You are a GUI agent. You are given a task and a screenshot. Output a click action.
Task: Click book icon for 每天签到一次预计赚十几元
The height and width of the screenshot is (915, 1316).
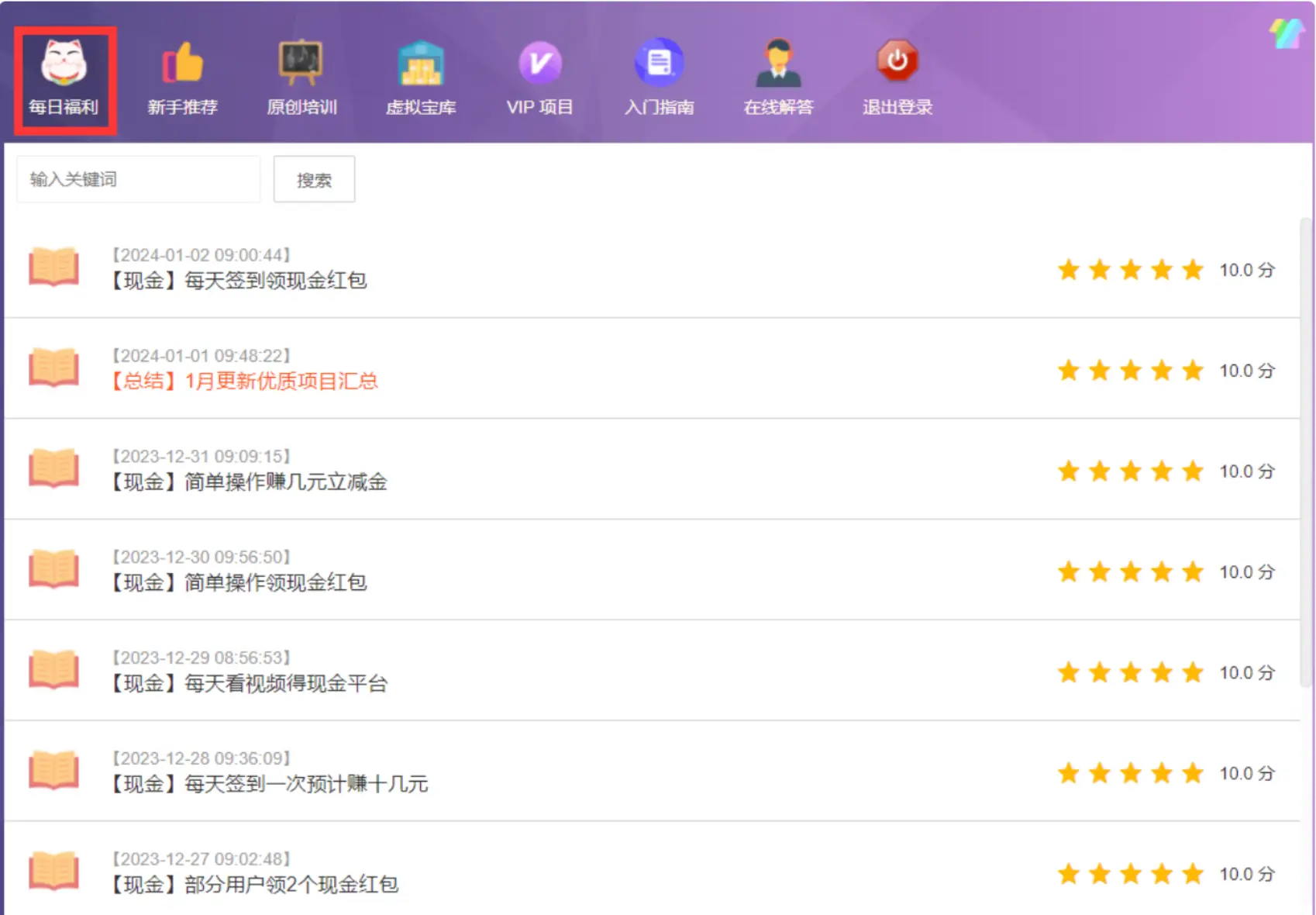[53, 771]
